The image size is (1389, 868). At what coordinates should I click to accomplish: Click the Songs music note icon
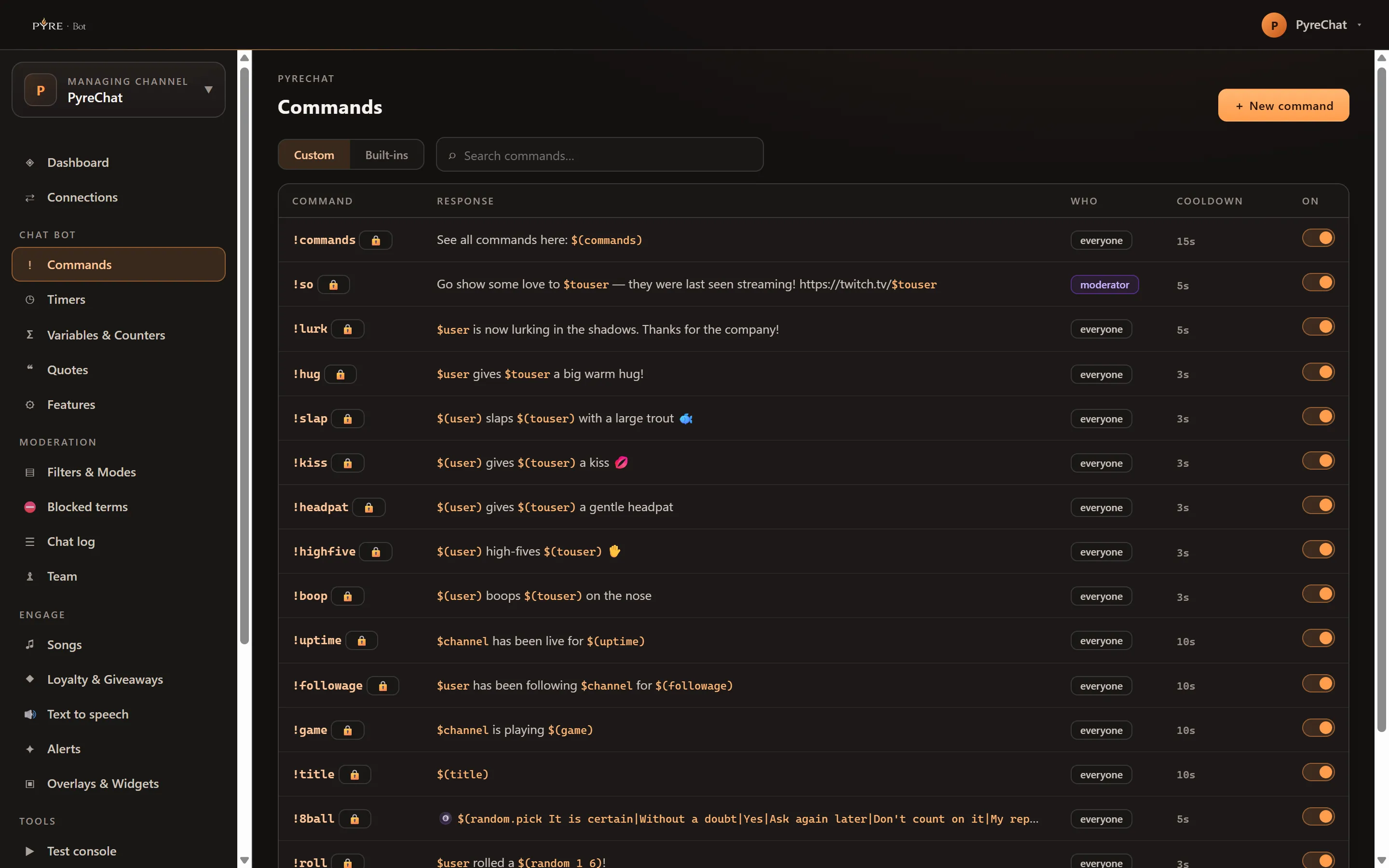tap(30, 645)
